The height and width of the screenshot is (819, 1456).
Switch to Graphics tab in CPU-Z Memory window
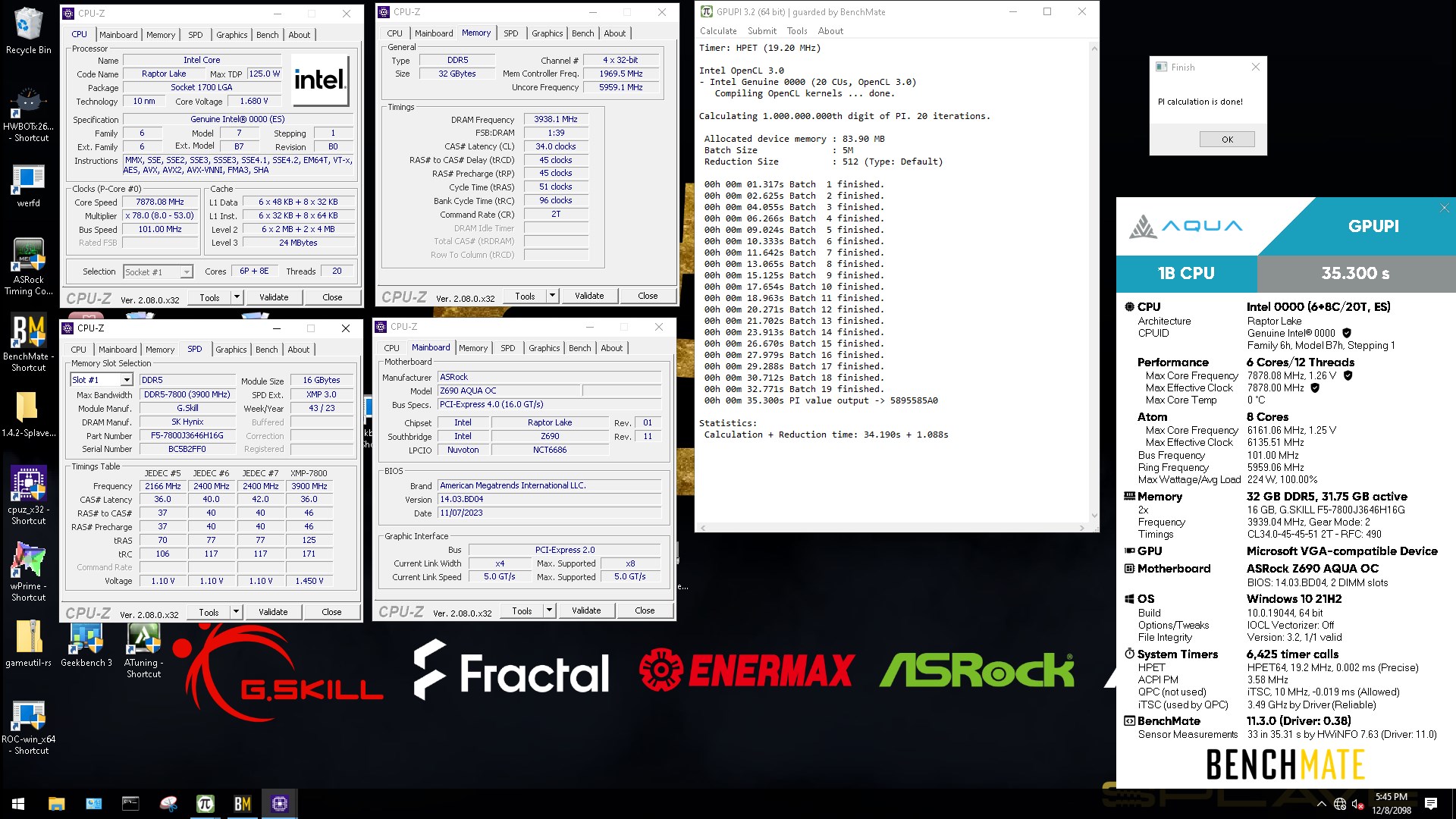[547, 33]
